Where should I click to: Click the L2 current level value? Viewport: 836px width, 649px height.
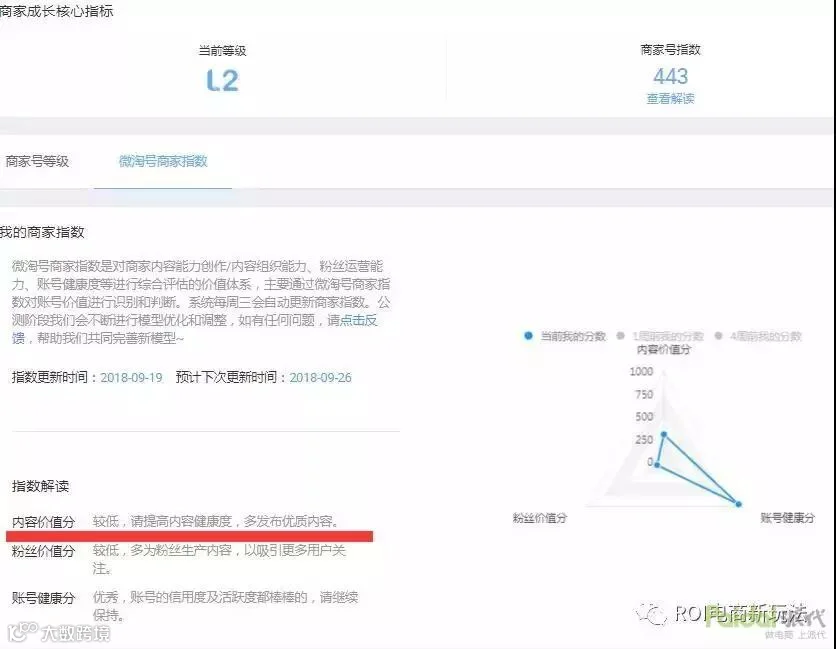click(x=223, y=81)
